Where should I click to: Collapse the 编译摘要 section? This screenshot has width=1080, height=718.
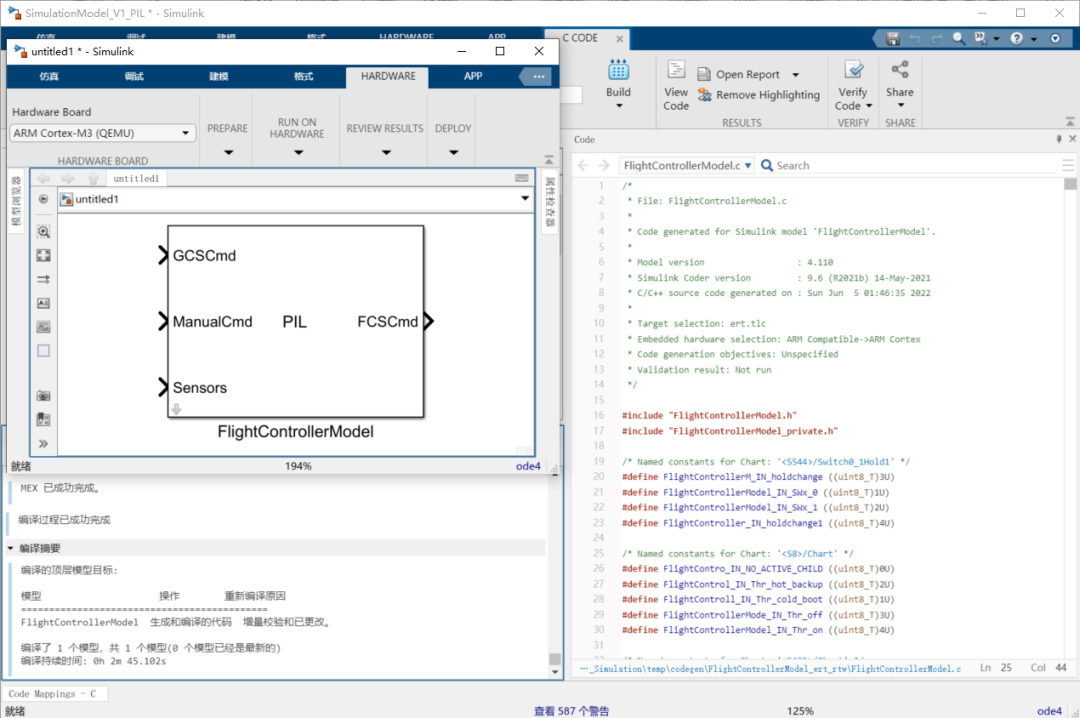pos(10,548)
